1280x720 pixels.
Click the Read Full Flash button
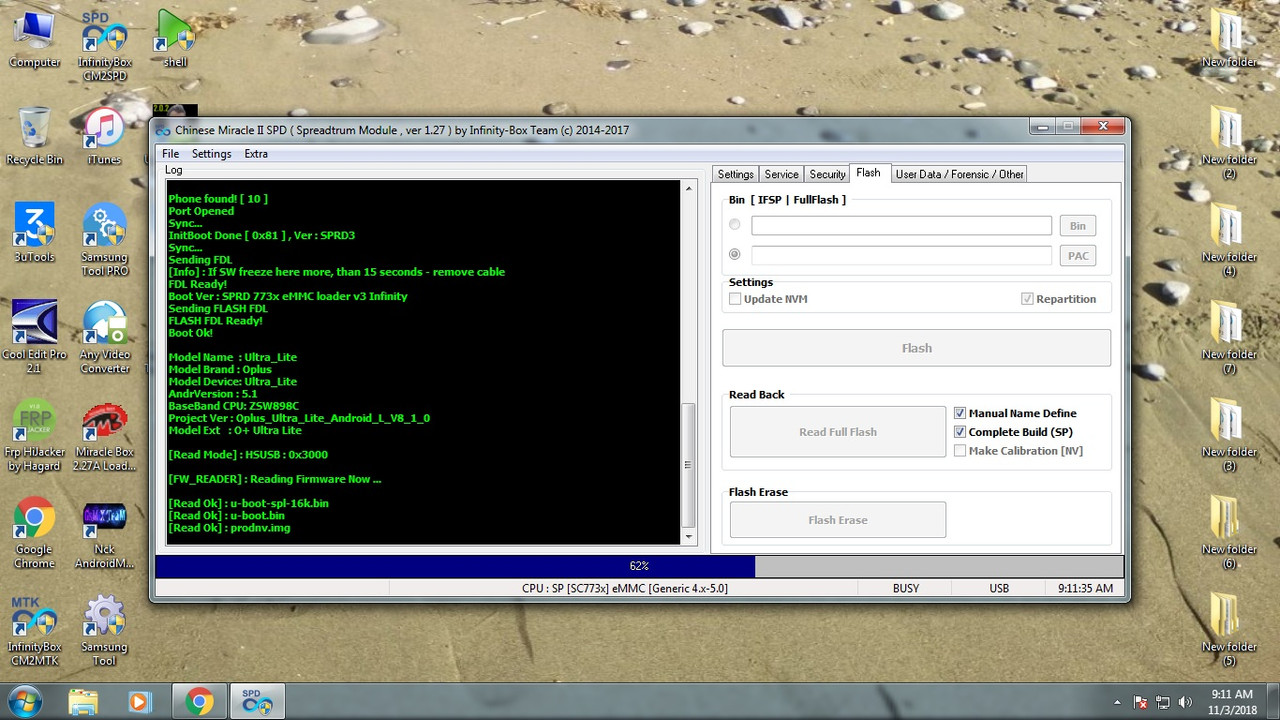(838, 432)
